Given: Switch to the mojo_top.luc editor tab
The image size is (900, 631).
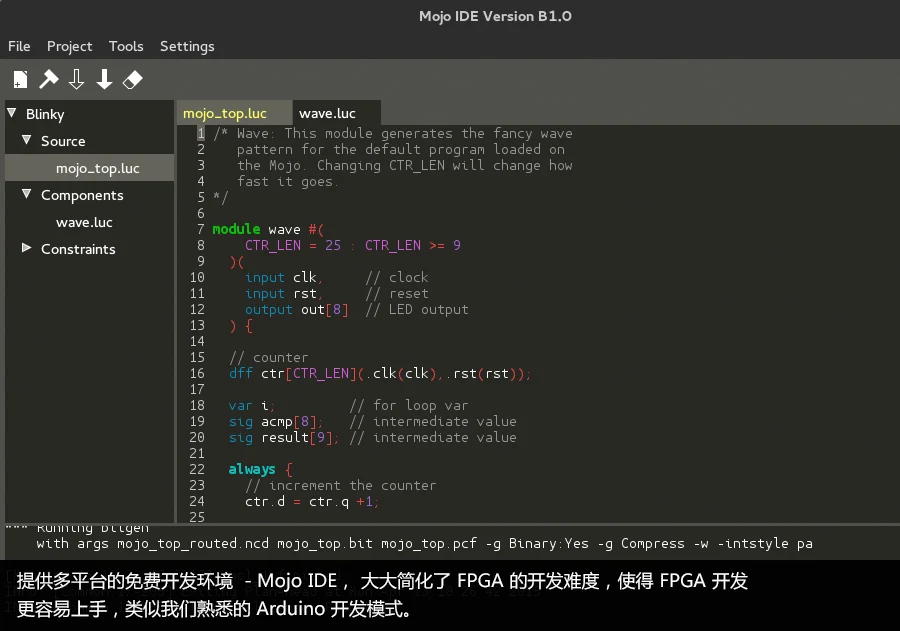Looking at the screenshot, I should pyautogui.click(x=234, y=113).
